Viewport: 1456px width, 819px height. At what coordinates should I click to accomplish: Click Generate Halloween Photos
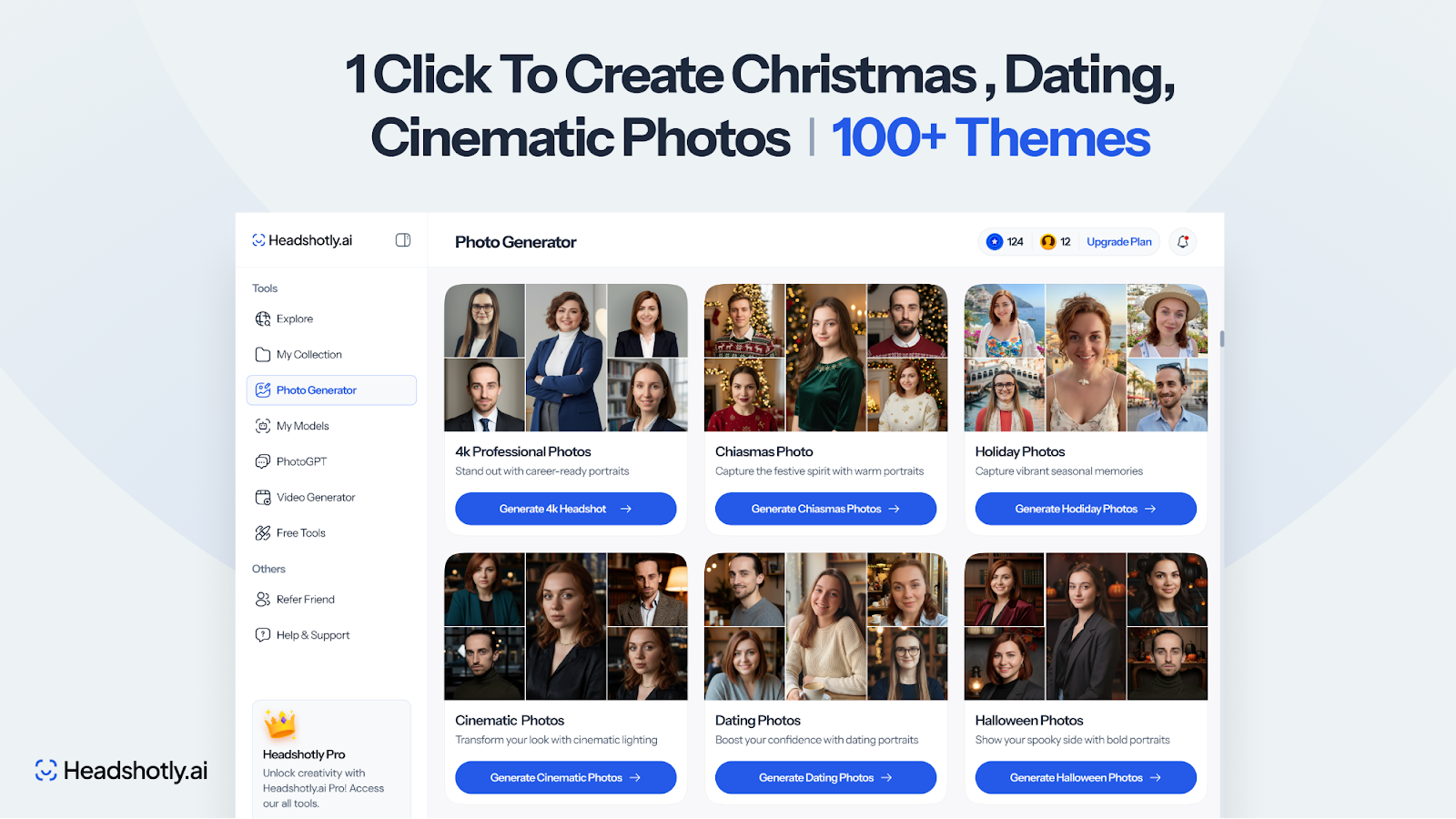(1084, 776)
